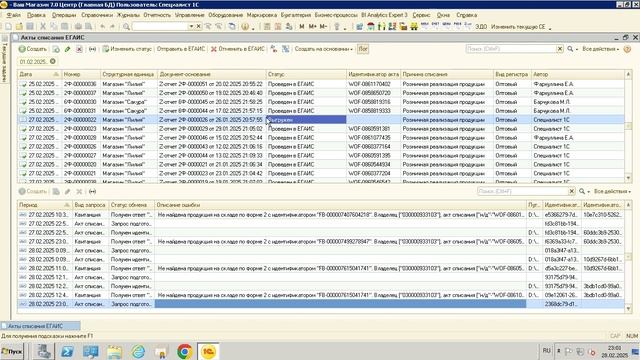Screen dimensions: 640x360
Task: Select row 6Ф-00000030 Магазин Сакура
Action: 321,102
